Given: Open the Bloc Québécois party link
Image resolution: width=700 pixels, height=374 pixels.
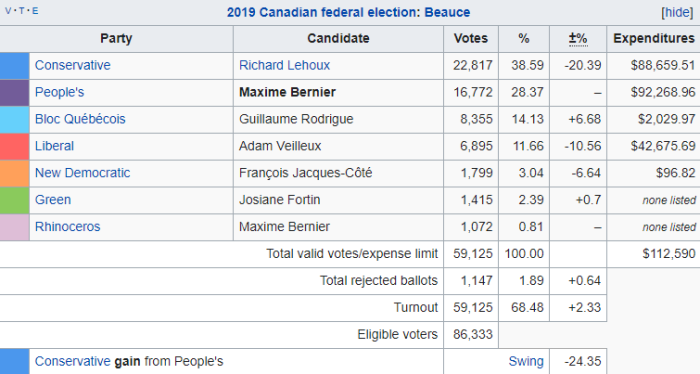Looking at the screenshot, I should tap(80, 119).
